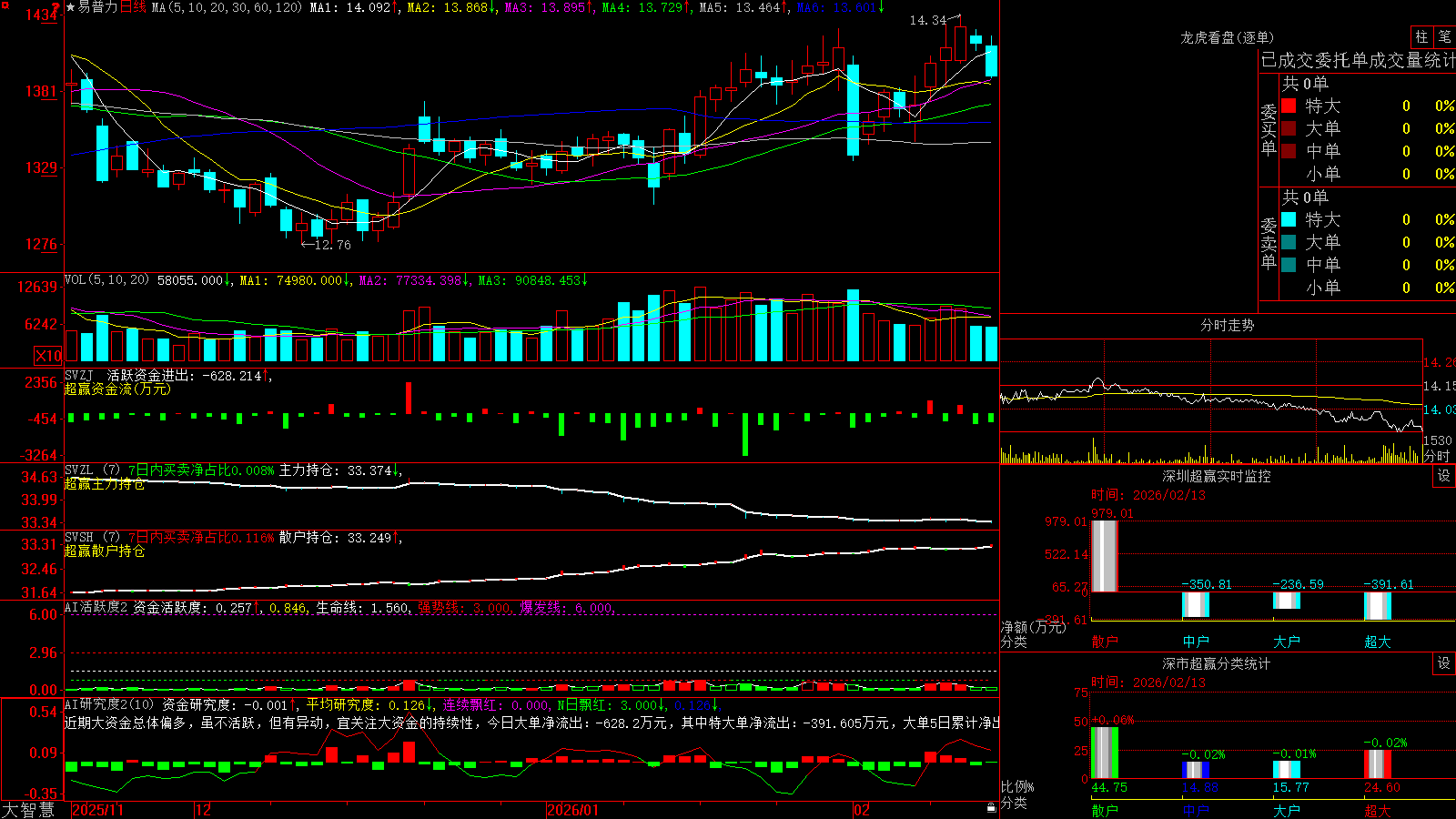Viewport: 1456px width, 819px height.
Task: Click the star icon before 易普力
Action: [x=70, y=7]
